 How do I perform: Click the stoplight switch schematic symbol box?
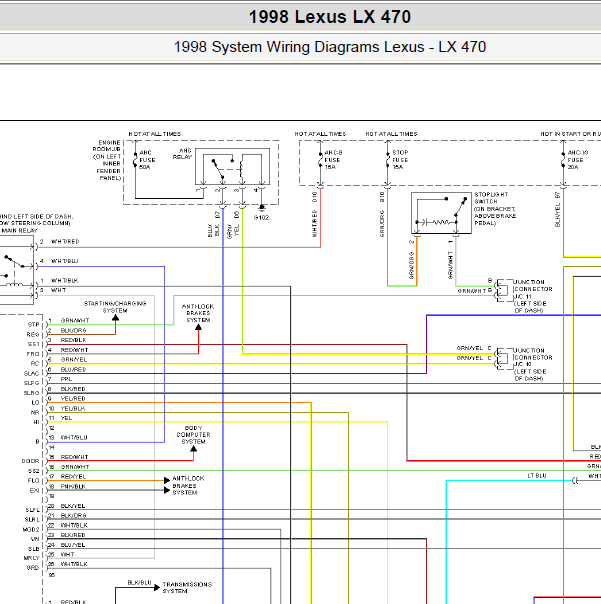point(442,213)
